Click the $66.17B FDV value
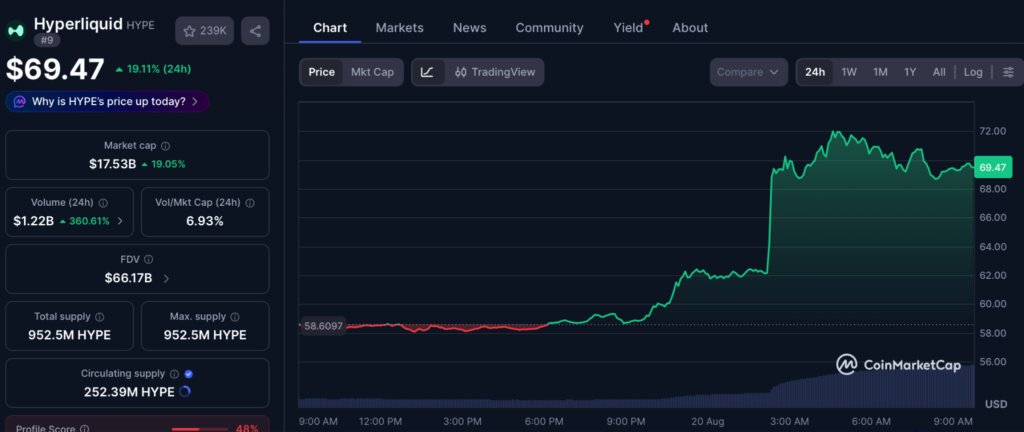The width and height of the screenshot is (1024, 432). pos(129,279)
